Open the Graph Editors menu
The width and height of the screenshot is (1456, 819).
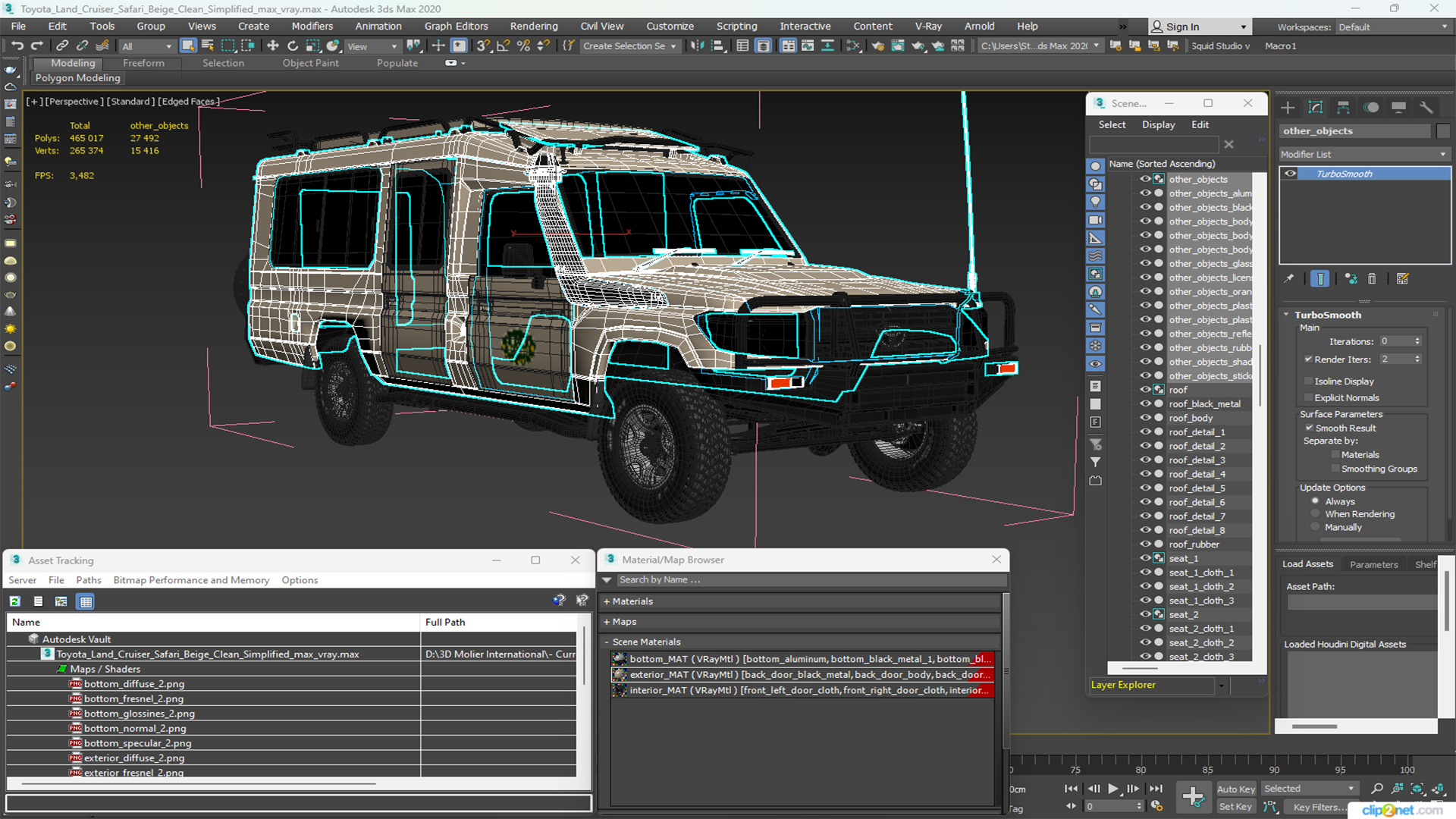point(456,27)
